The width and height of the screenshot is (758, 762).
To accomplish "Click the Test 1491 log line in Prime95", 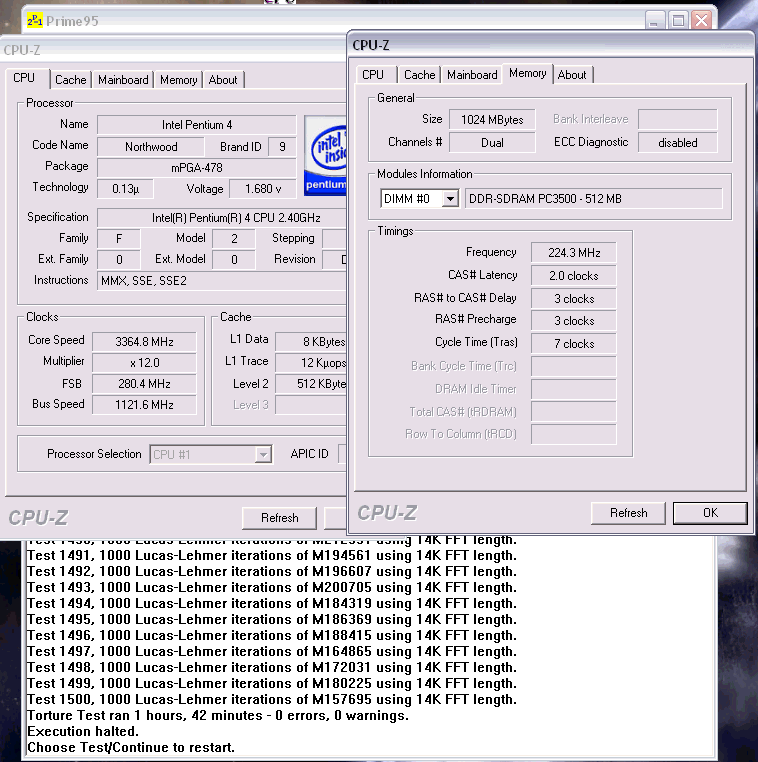I will pyautogui.click(x=272, y=555).
